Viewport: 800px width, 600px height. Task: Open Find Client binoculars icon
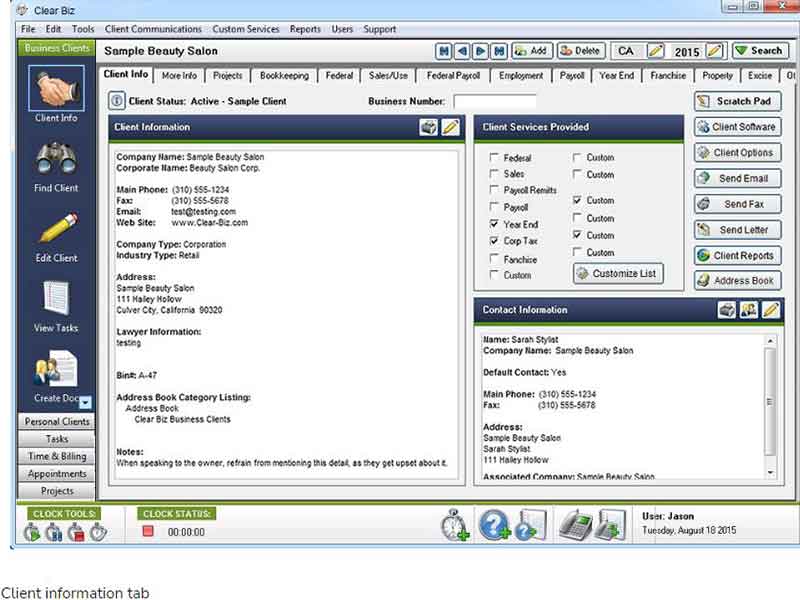[56, 159]
